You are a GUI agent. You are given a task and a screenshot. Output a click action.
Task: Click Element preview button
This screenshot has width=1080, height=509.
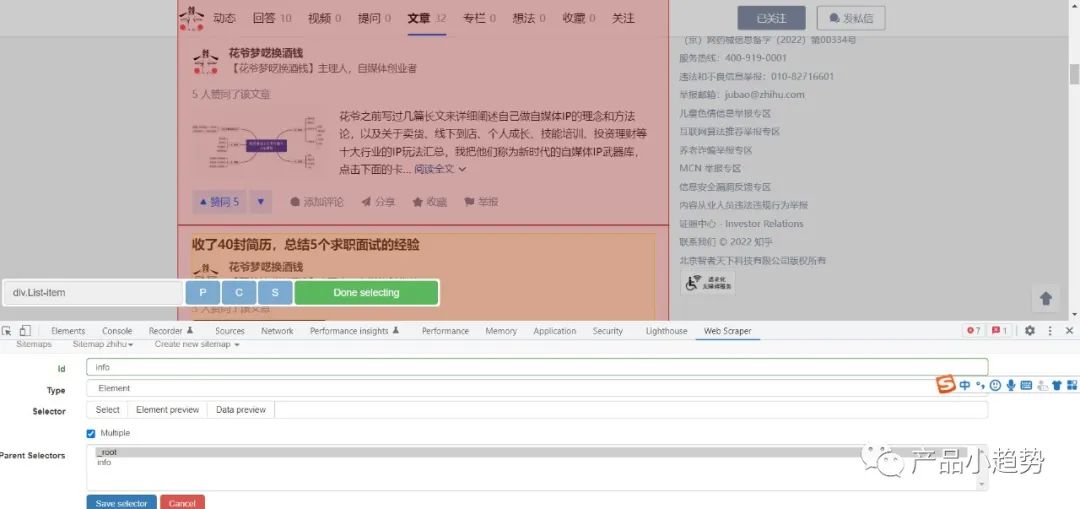tap(167, 410)
